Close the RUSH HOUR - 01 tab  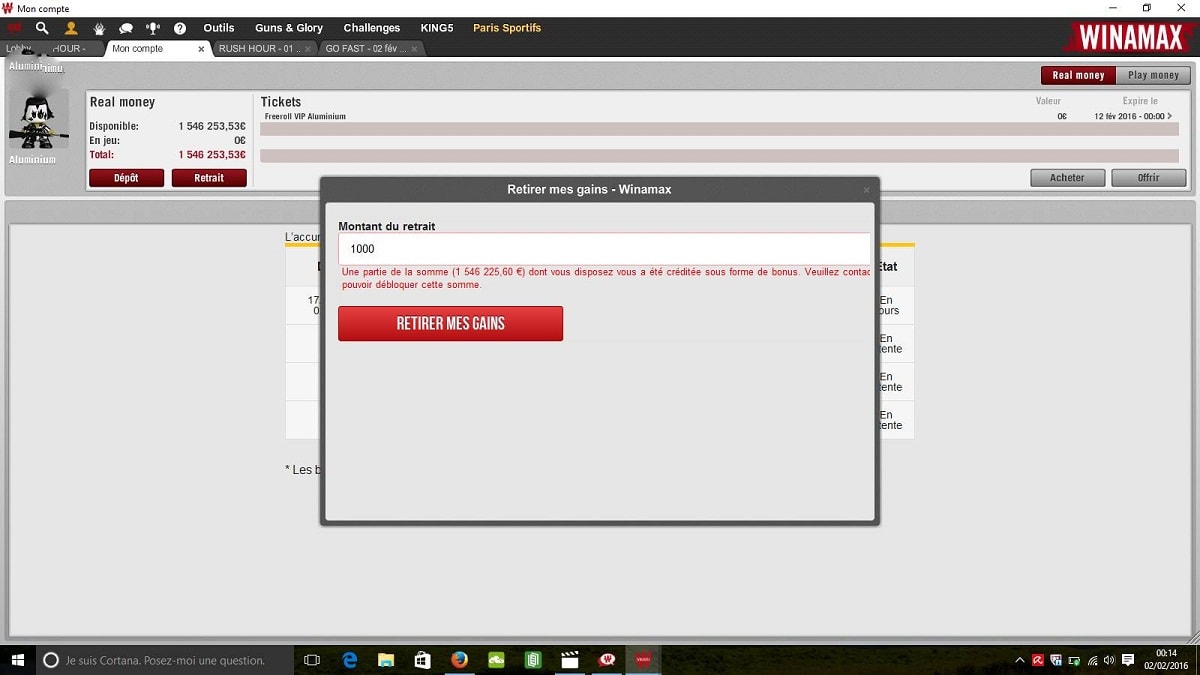[307, 48]
